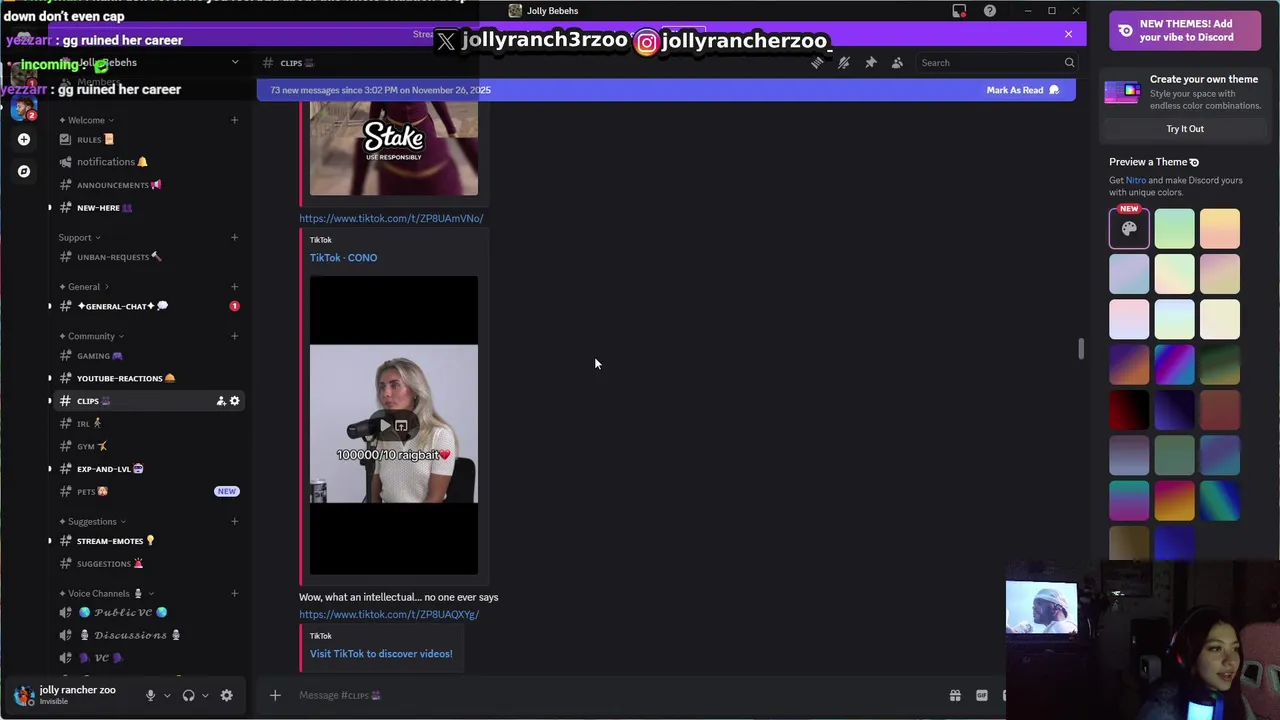Open the rules channel
The height and width of the screenshot is (720, 1280).
149,140
